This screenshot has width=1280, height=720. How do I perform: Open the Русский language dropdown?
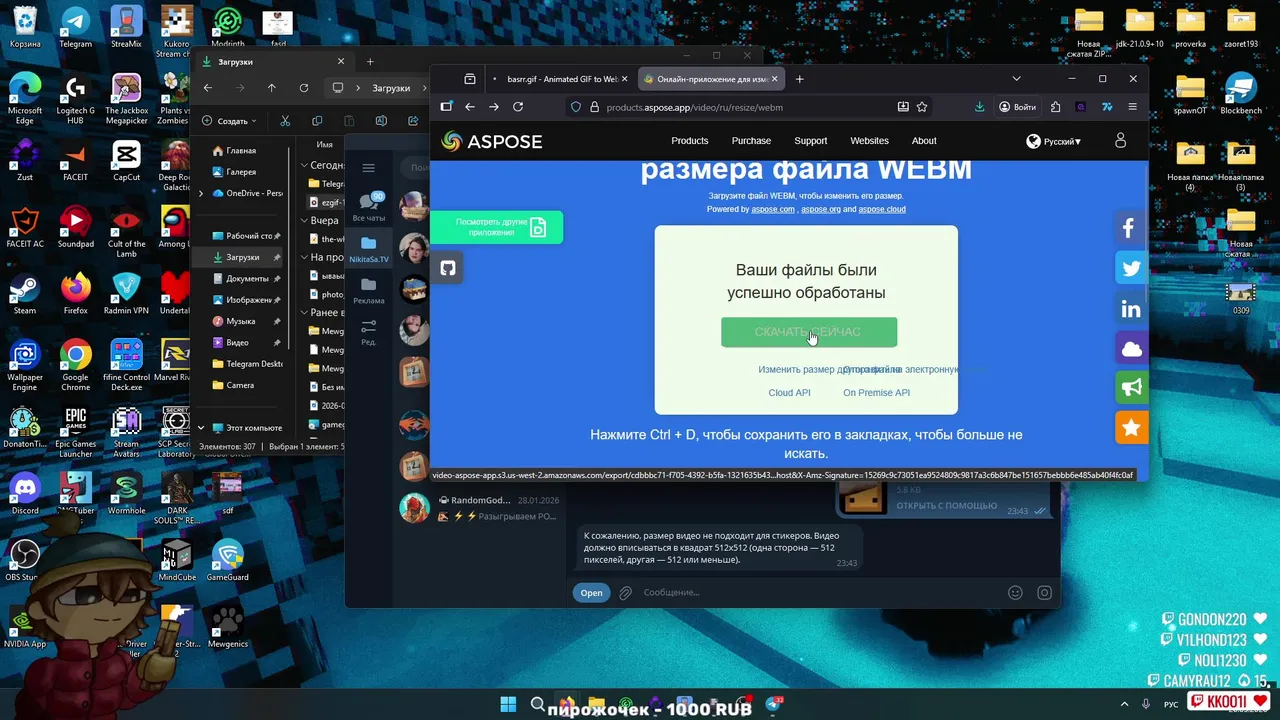(x=1054, y=141)
